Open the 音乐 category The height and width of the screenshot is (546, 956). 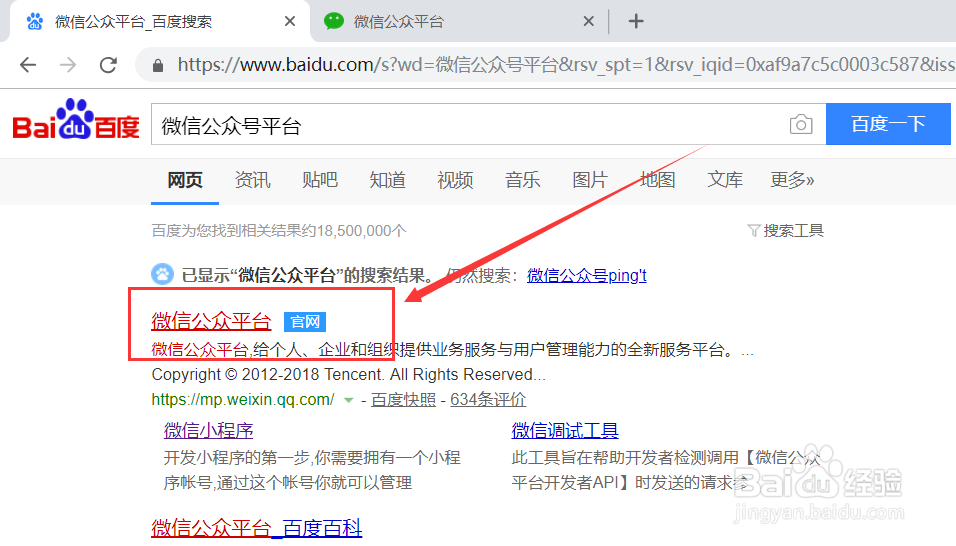523,180
